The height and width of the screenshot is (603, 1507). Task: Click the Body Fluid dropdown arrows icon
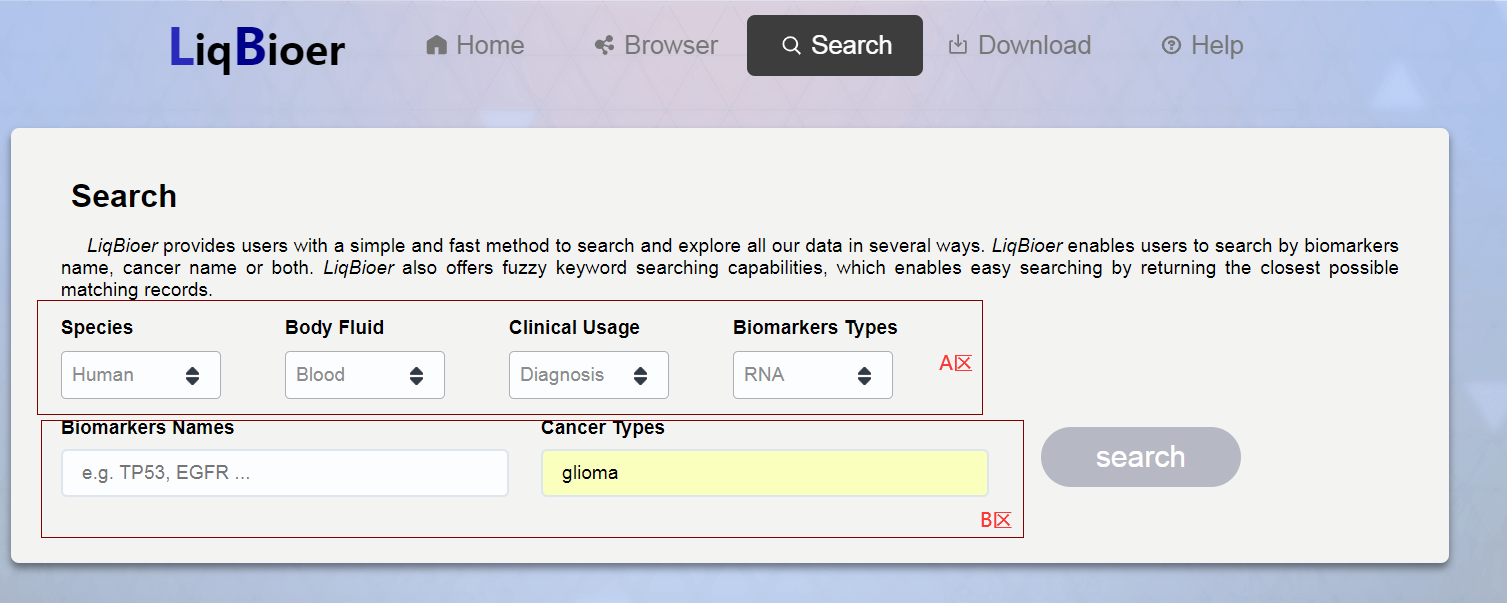416,376
